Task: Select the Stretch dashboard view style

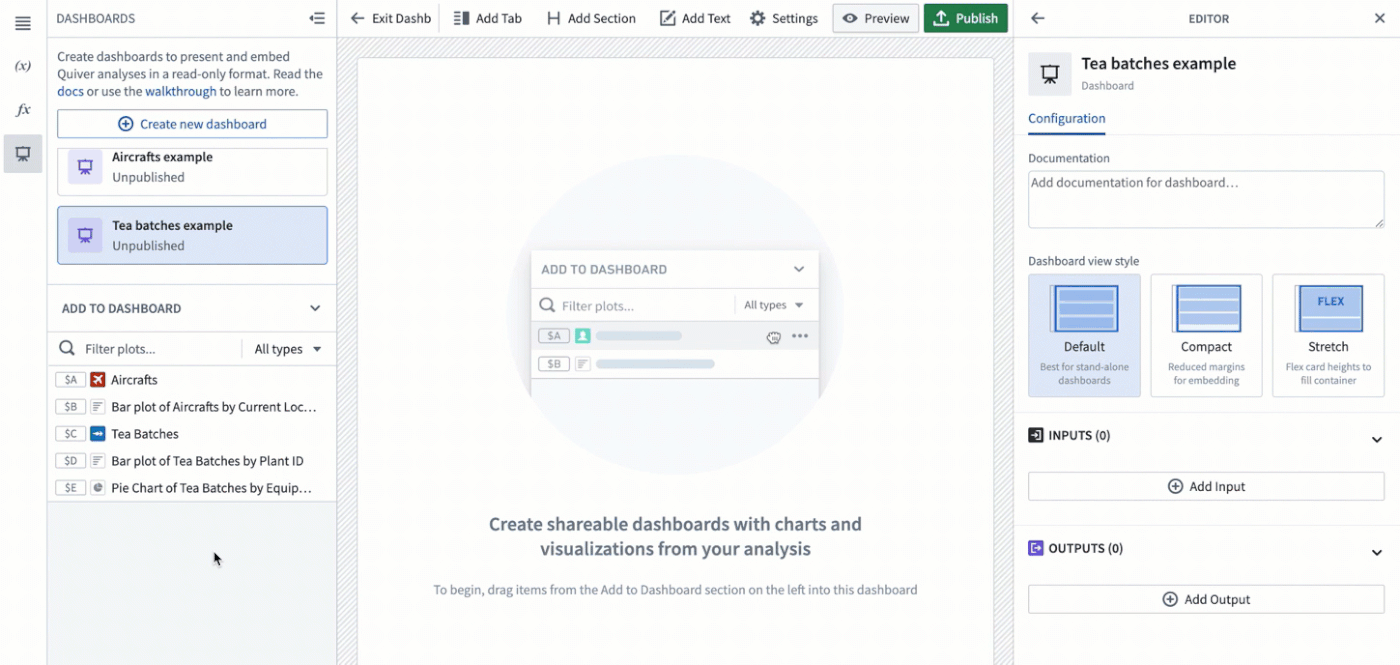Action: tap(1328, 335)
